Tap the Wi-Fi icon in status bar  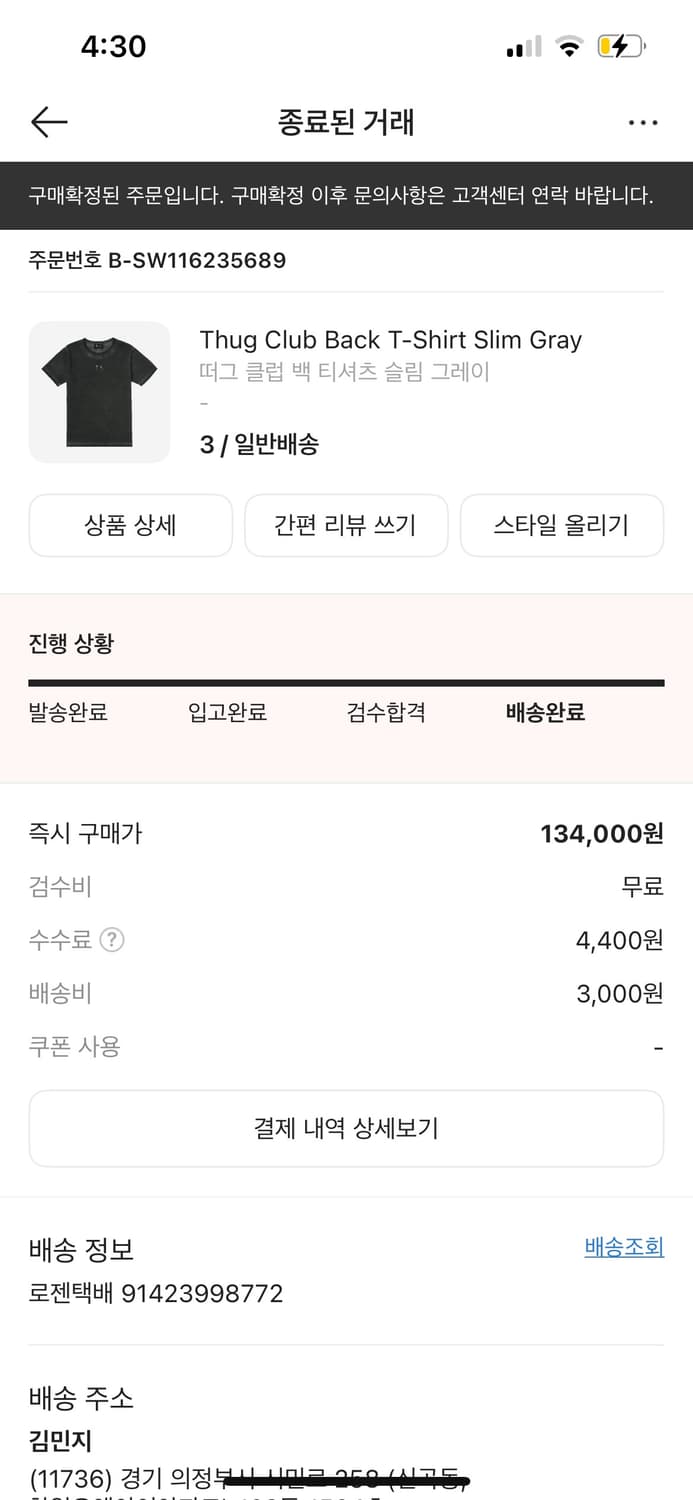coord(570,46)
